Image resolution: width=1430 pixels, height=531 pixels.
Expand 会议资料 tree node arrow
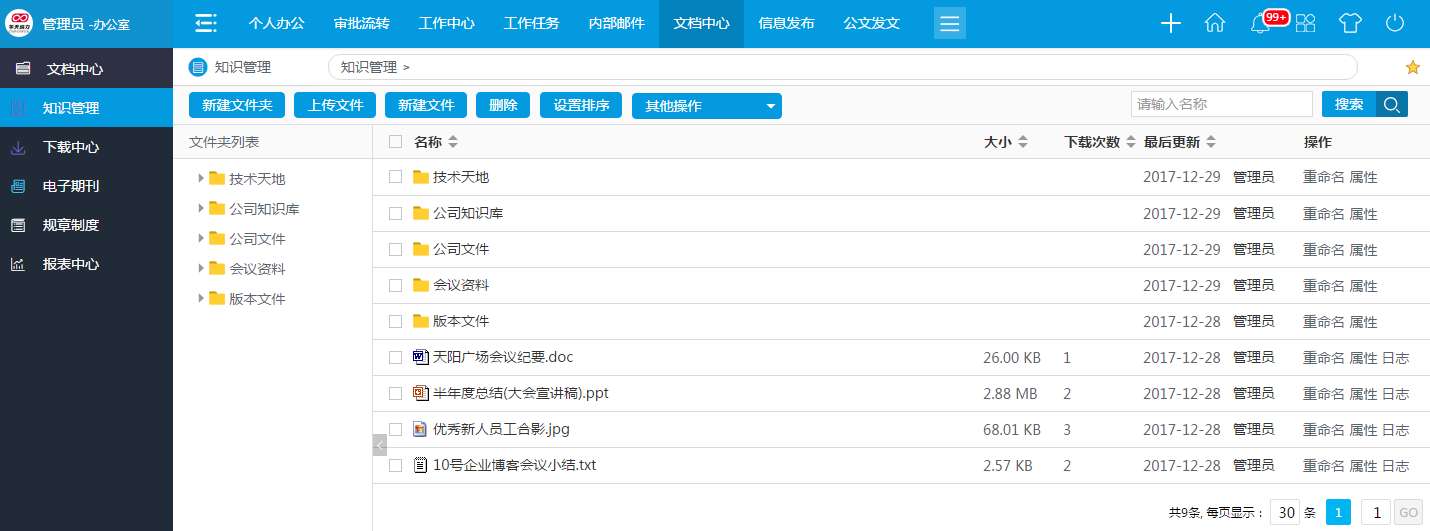coord(201,268)
